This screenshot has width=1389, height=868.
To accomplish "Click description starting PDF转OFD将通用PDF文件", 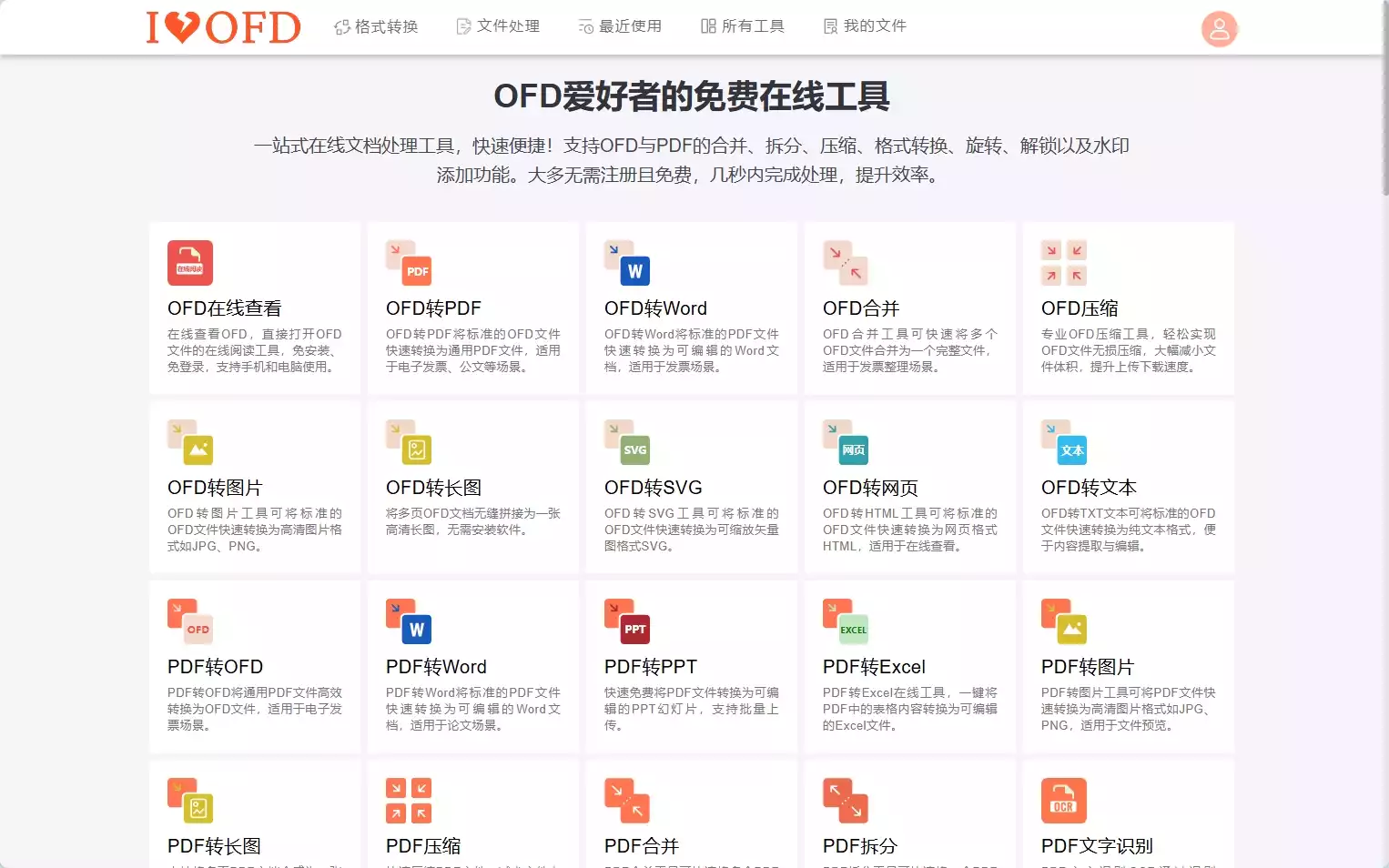I will pos(255,709).
